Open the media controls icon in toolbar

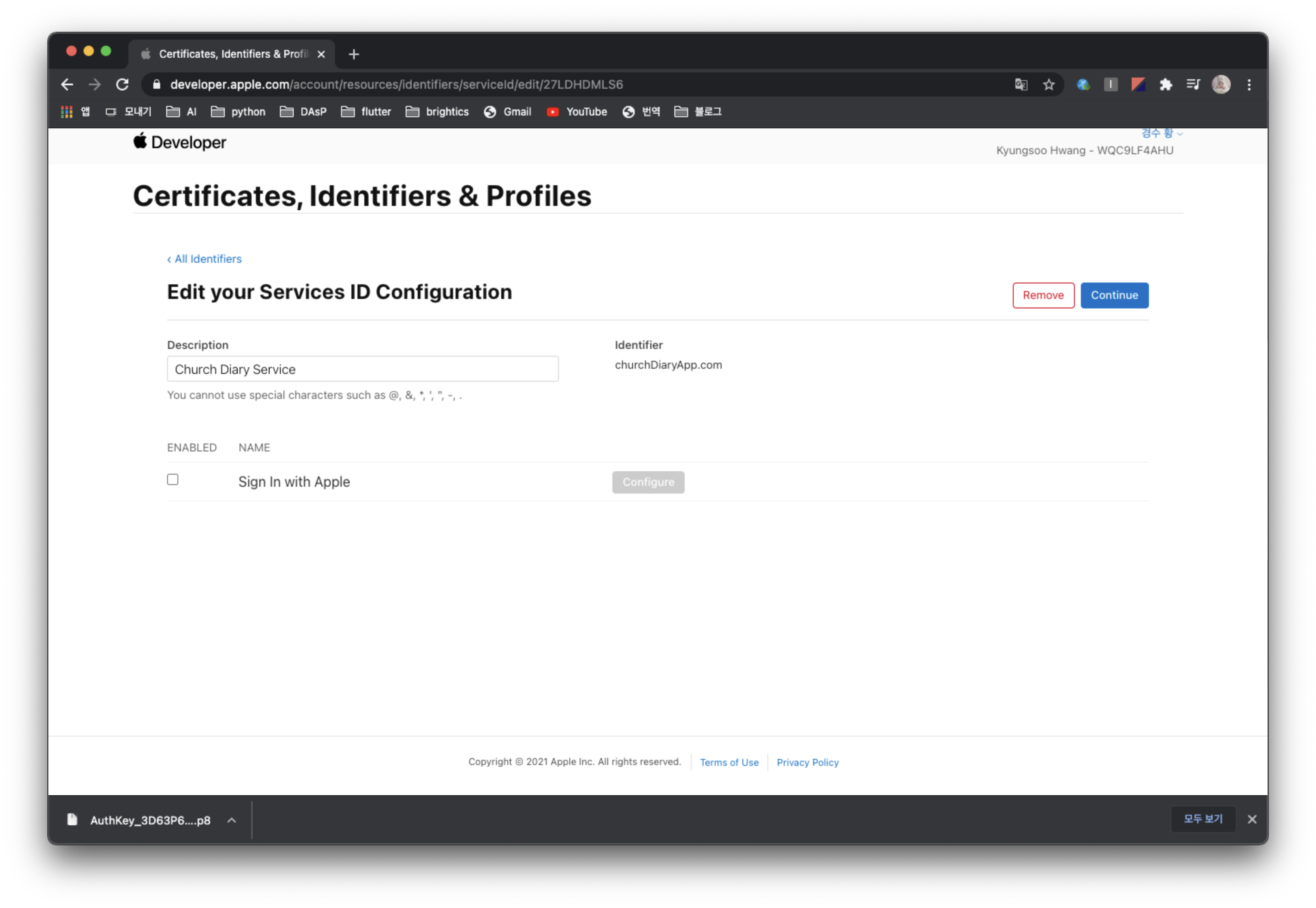pos(1192,85)
